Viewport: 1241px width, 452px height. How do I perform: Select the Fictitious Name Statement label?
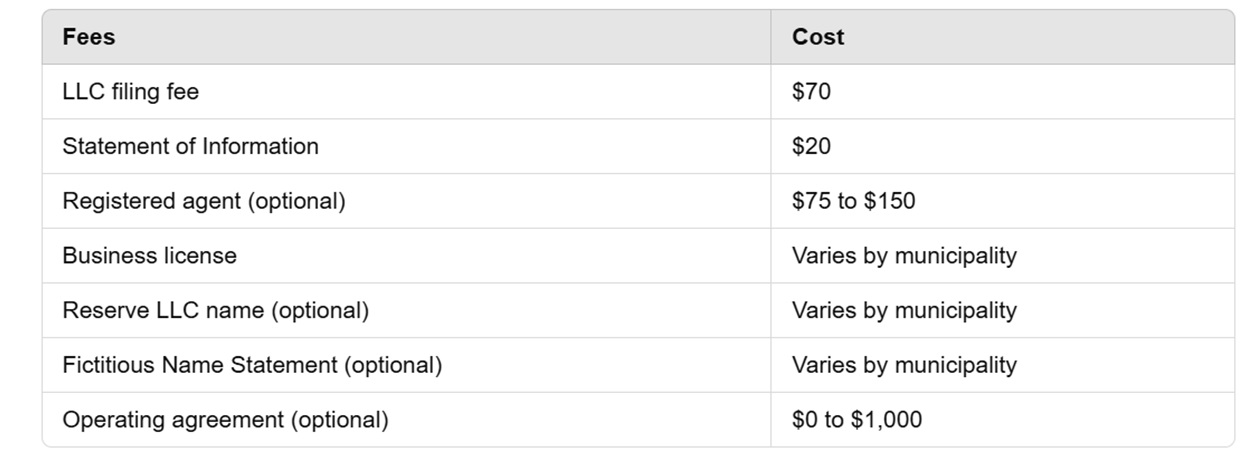pos(200,365)
